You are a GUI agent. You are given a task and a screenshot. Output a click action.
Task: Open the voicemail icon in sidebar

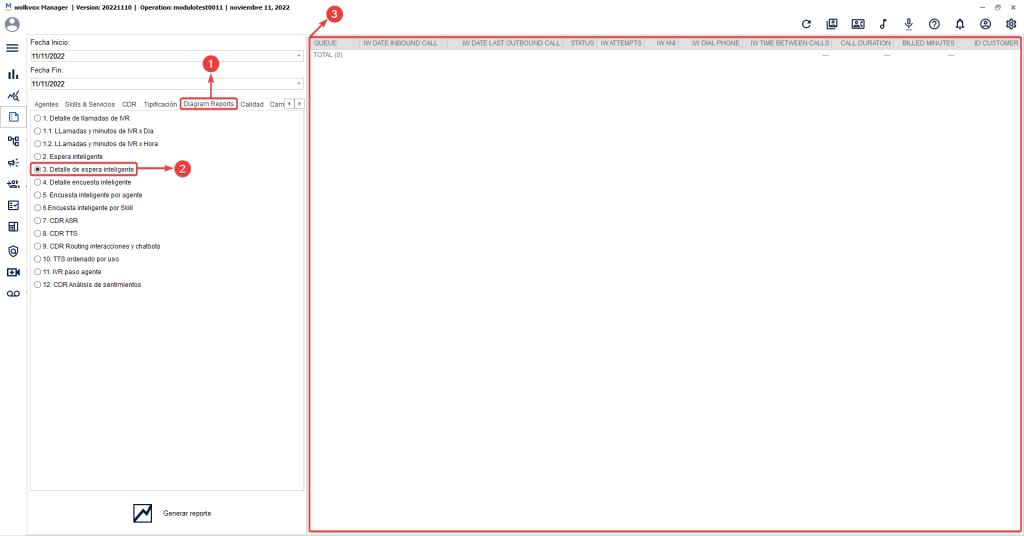coord(13,294)
